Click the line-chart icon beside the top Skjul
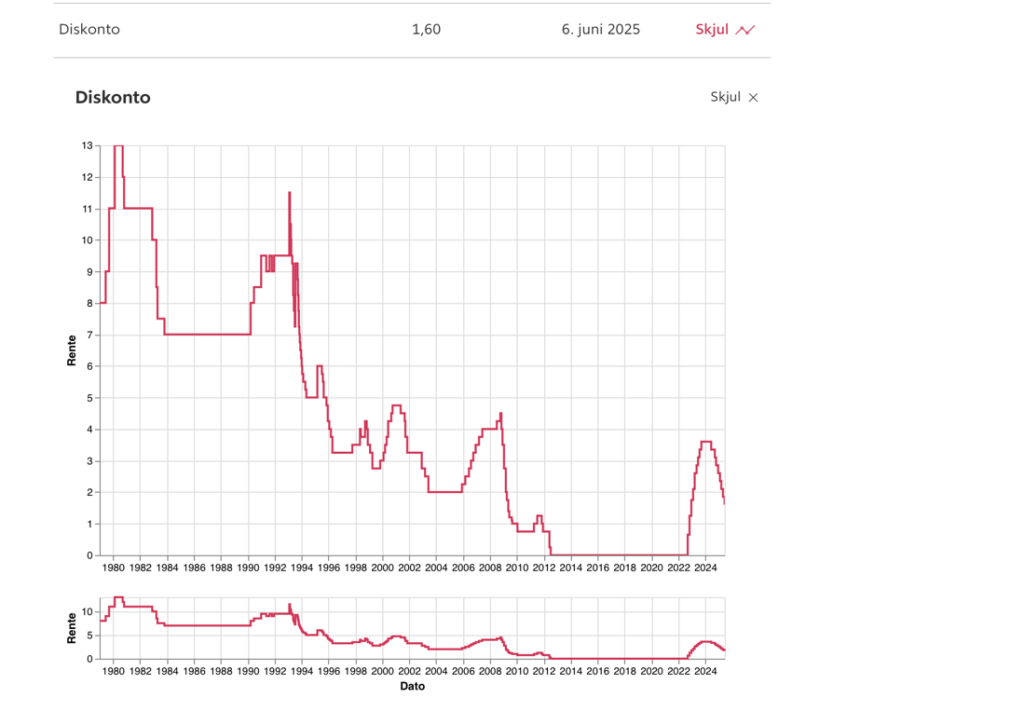This screenshot has height=725, width=1024. point(745,30)
